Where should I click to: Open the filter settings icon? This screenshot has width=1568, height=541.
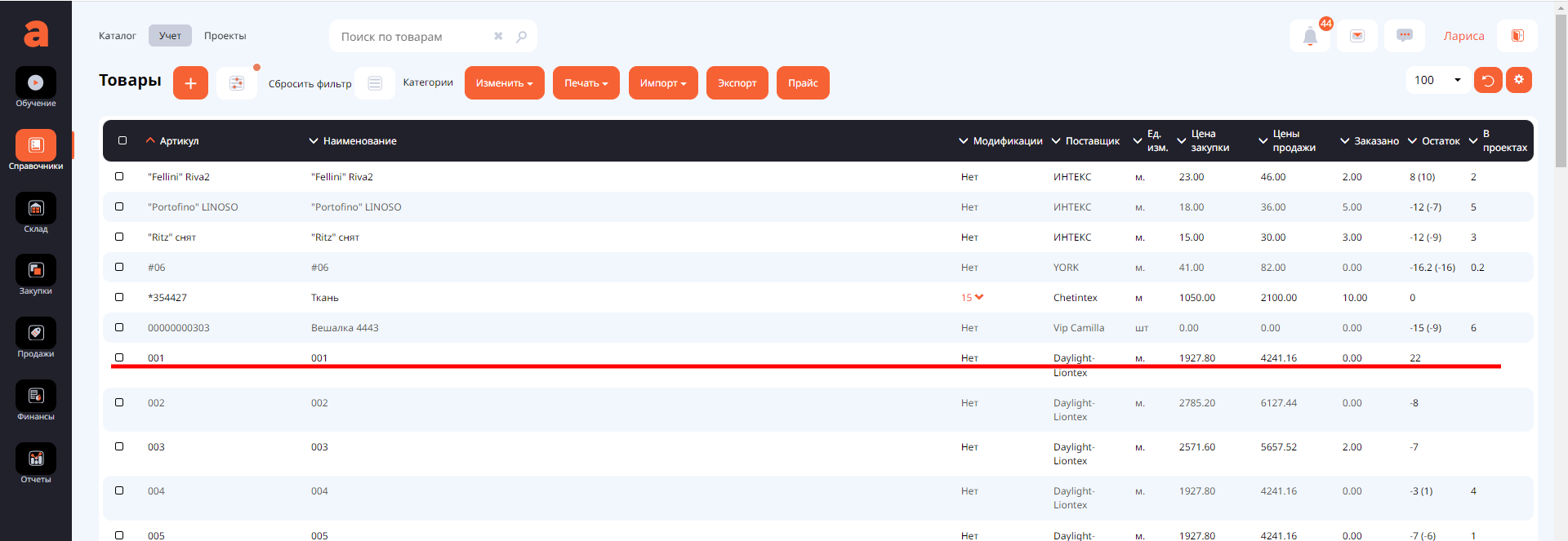pyautogui.click(x=237, y=83)
